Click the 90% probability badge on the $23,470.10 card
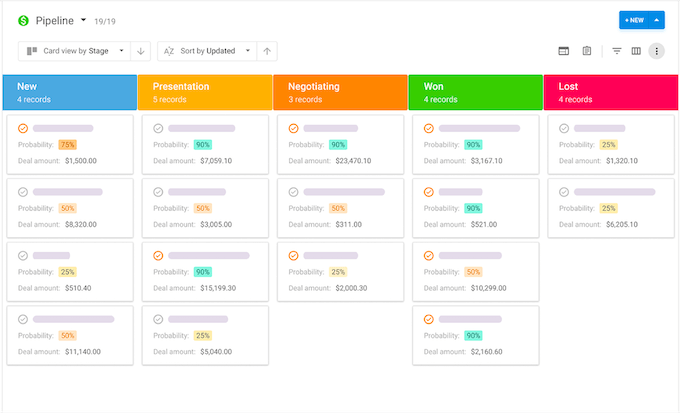This screenshot has width=680, height=413. coord(338,145)
